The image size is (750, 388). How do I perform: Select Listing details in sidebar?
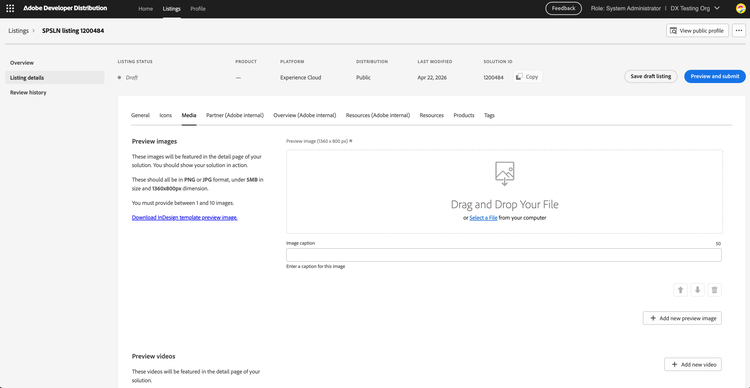click(x=55, y=78)
